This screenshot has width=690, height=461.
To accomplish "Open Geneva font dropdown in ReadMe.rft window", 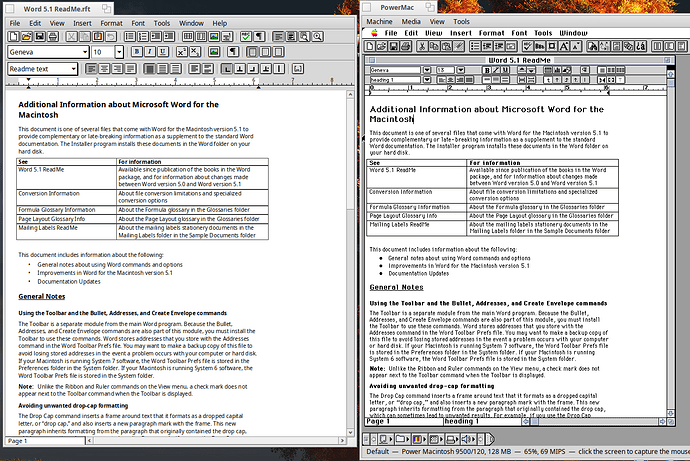I will 85,52.
